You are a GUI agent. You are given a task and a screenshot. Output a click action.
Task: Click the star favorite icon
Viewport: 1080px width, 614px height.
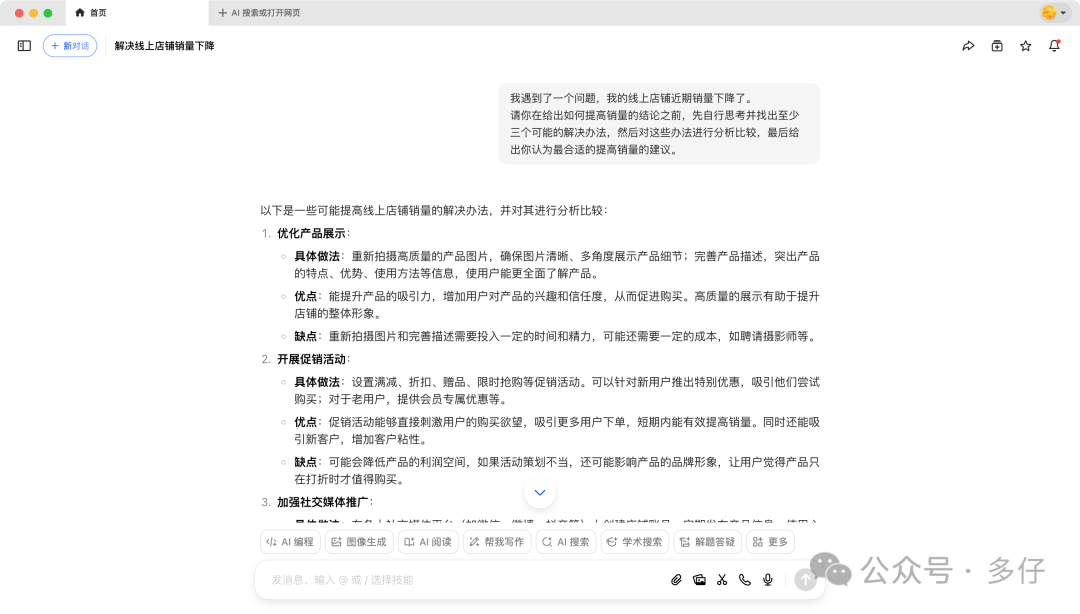coord(1026,45)
